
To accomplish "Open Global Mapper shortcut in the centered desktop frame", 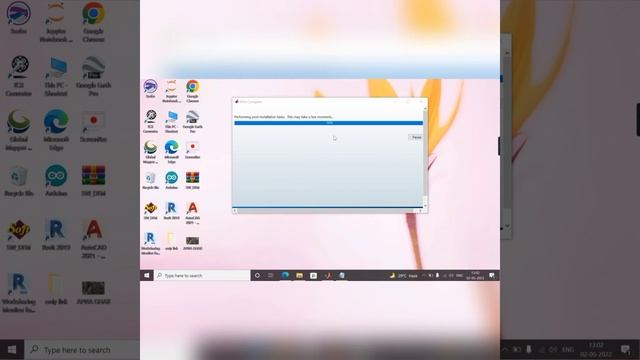I will point(150,152).
